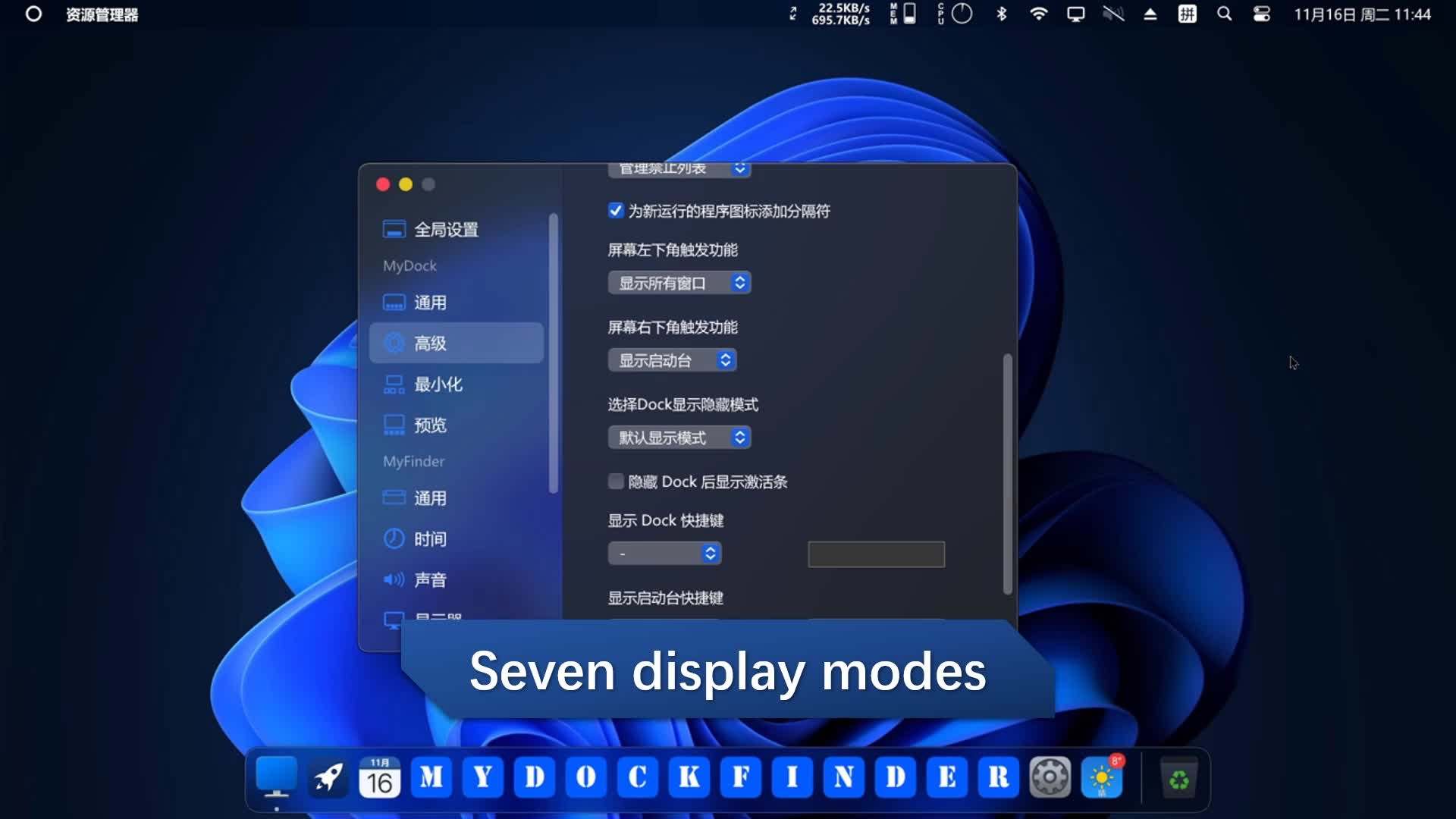The width and height of the screenshot is (1456, 819).
Task: Open the gear settings icon in dock
Action: point(1050,777)
